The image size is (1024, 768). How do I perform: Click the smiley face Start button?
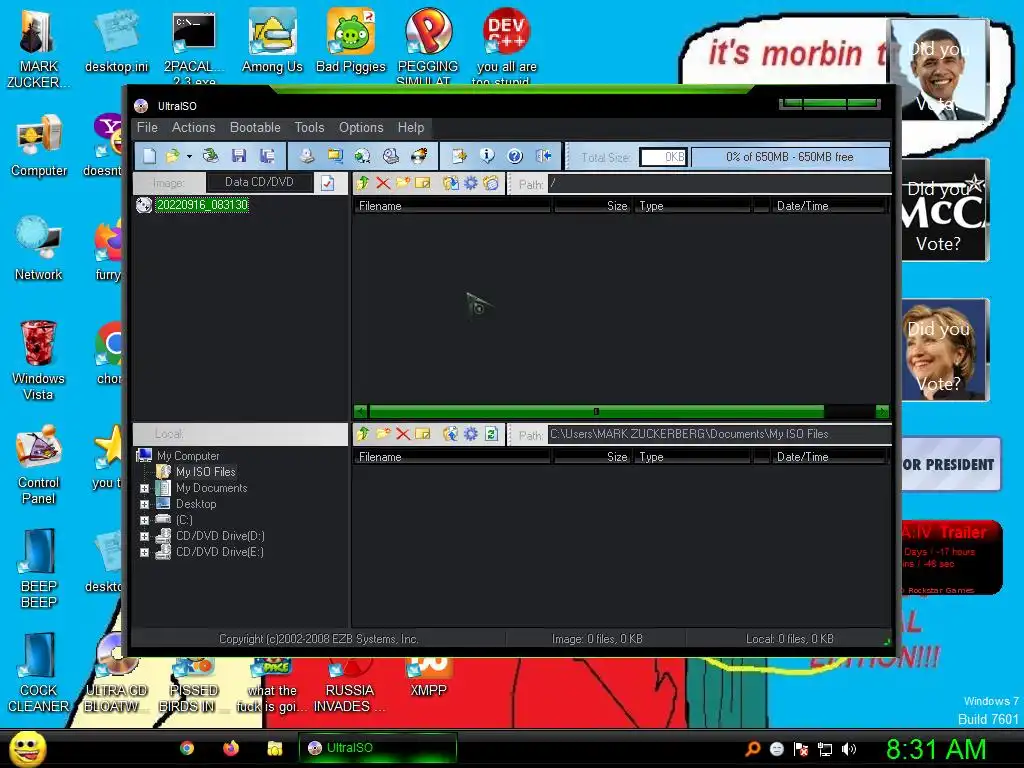pos(28,748)
